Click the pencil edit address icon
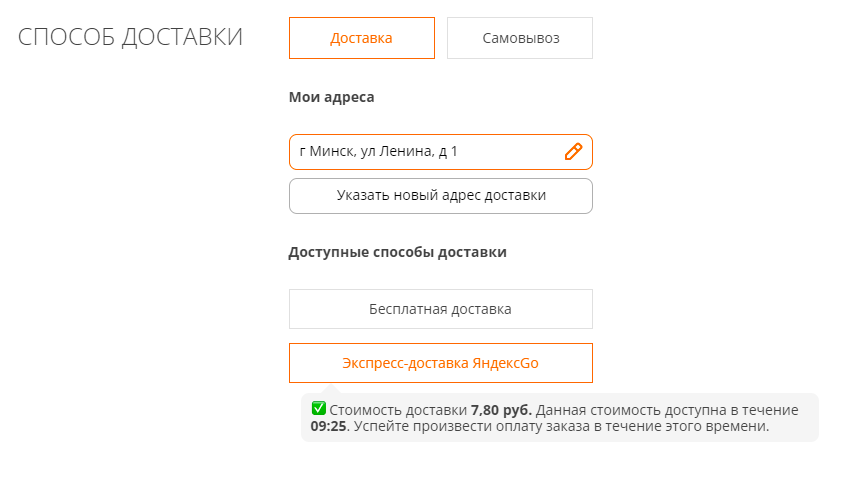The width and height of the screenshot is (855, 480). click(573, 152)
